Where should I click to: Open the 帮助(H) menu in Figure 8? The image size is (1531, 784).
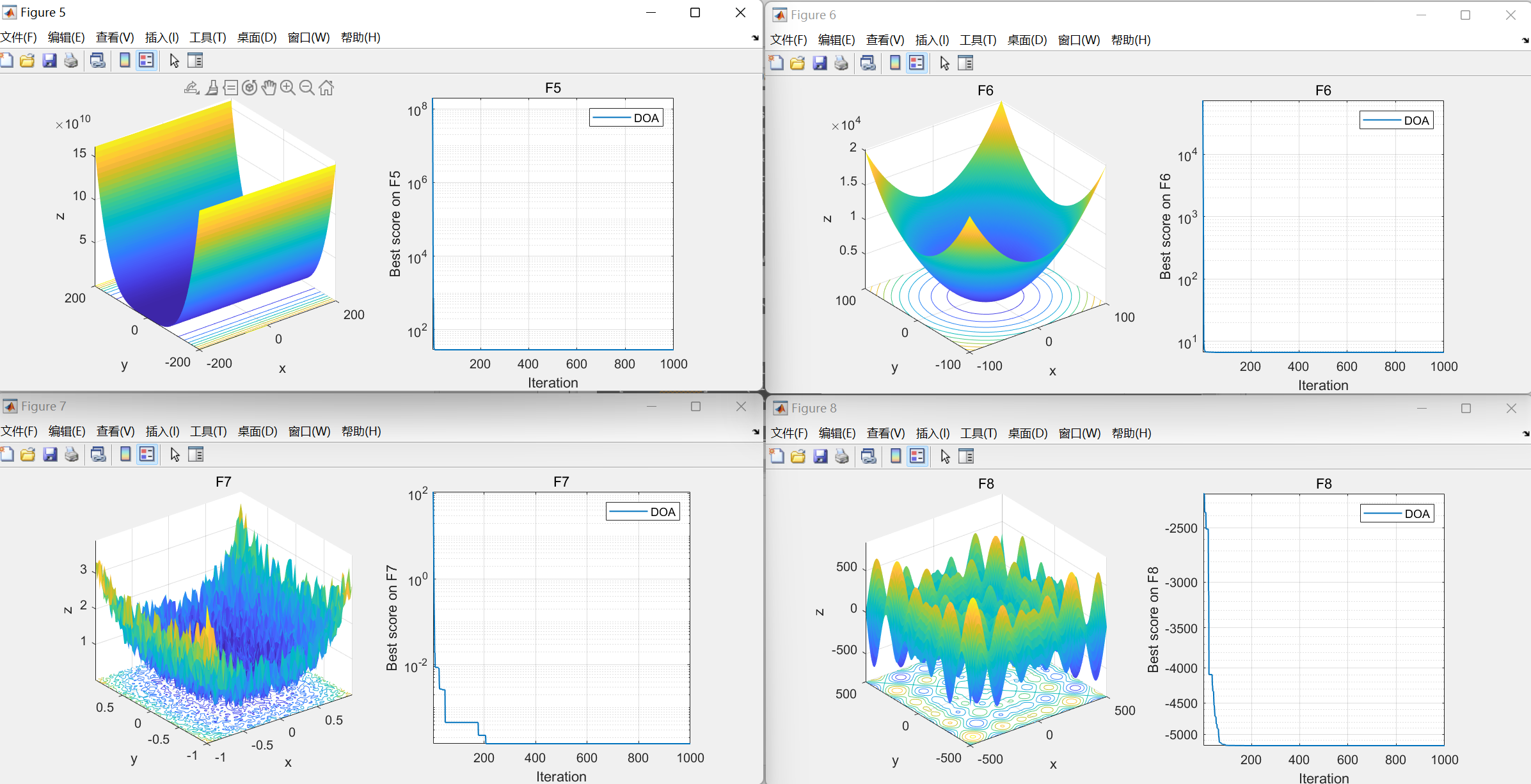tap(1131, 434)
